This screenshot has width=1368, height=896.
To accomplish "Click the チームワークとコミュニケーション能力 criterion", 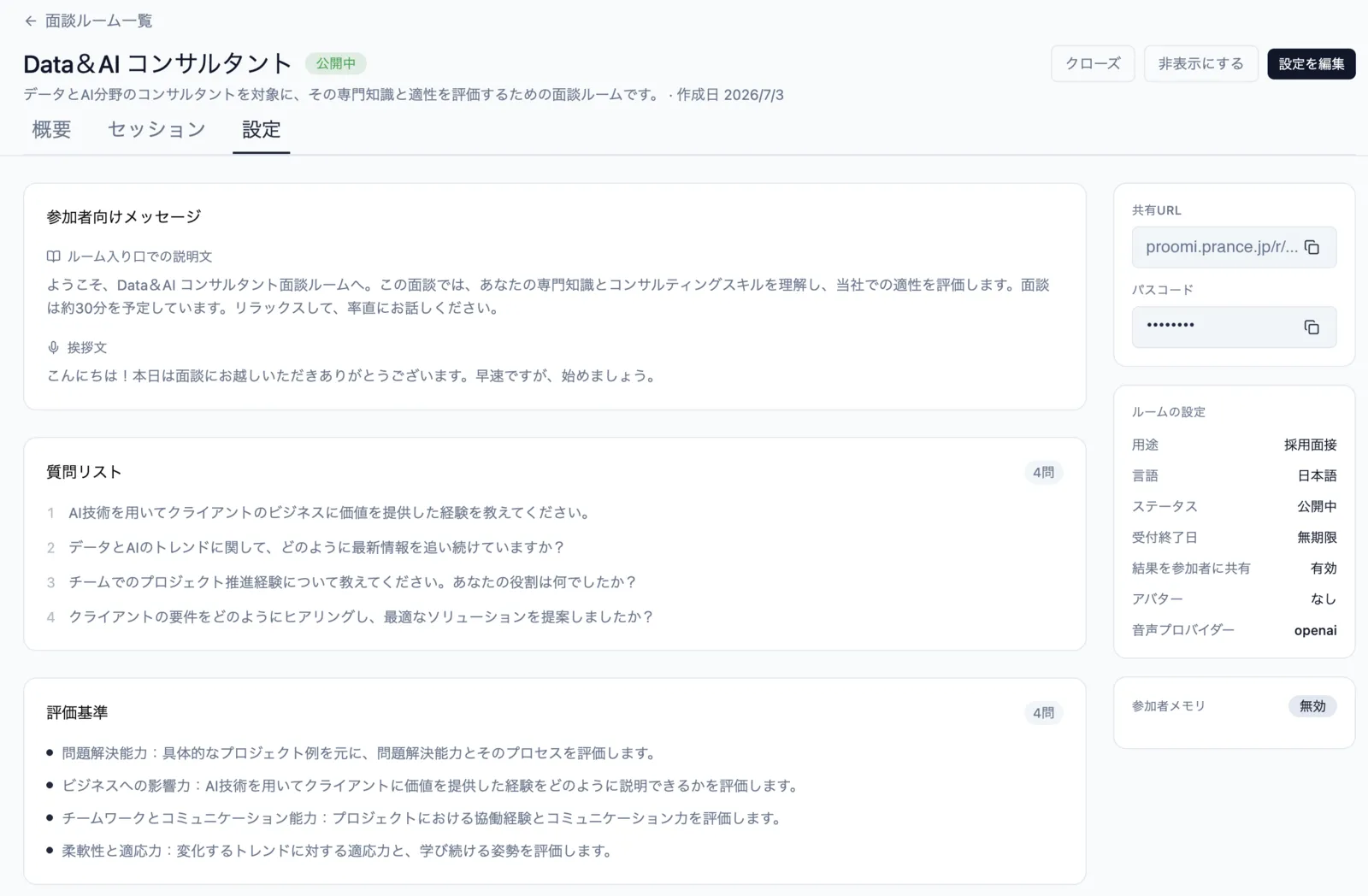I will pos(422,818).
